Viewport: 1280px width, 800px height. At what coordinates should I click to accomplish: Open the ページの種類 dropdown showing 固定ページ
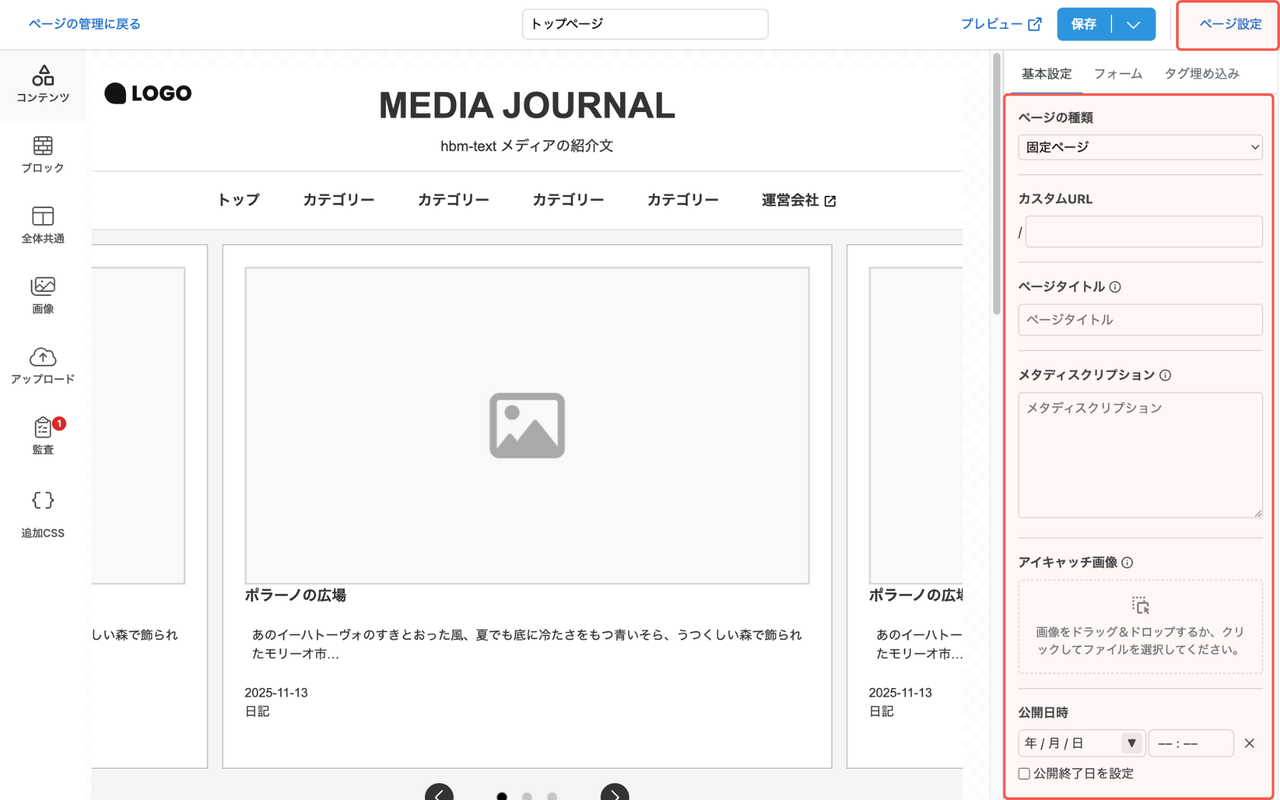click(1140, 146)
